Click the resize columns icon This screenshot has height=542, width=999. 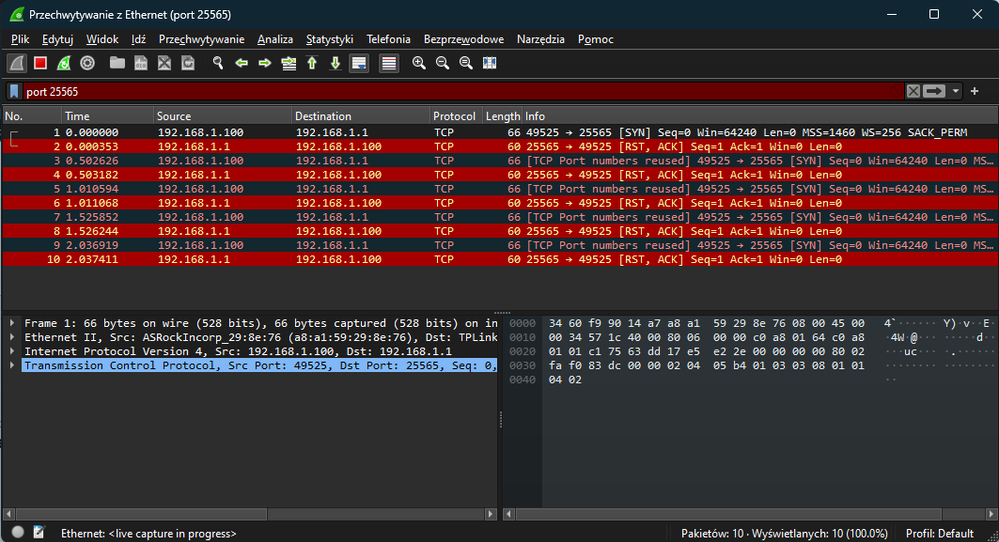489,63
